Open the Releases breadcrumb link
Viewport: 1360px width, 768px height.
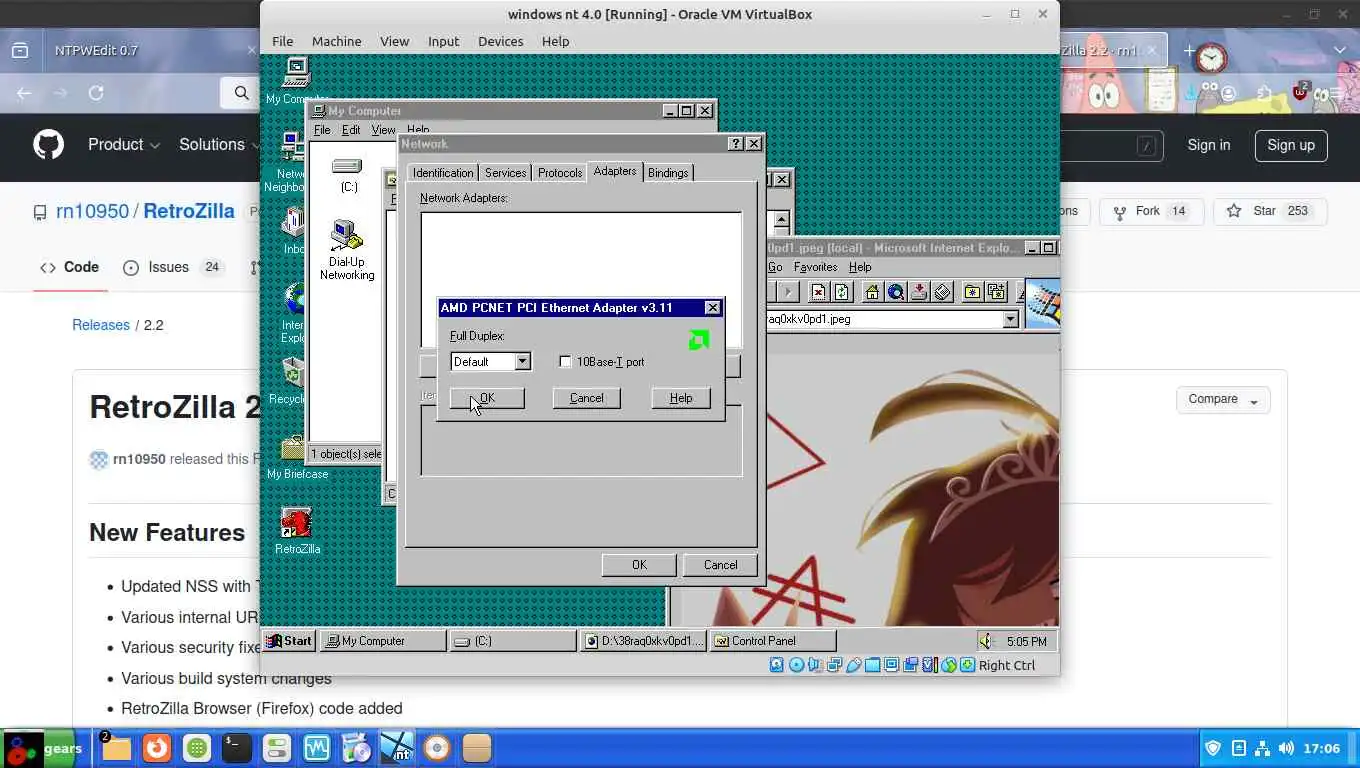point(101,325)
